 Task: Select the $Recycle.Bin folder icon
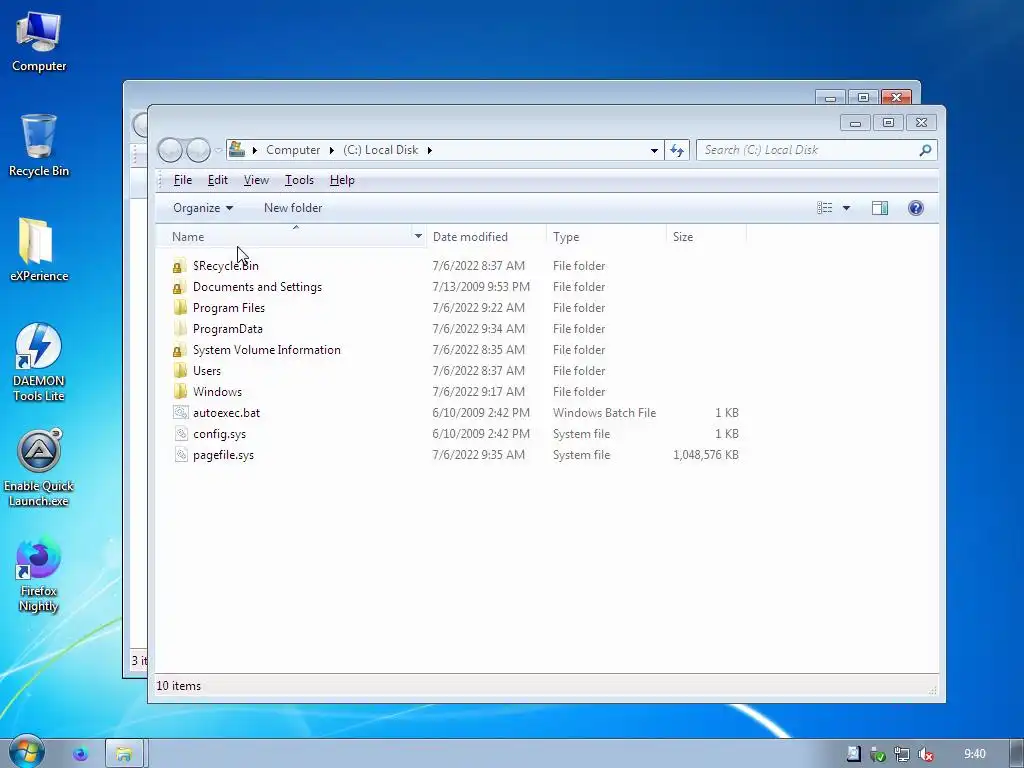[179, 266]
